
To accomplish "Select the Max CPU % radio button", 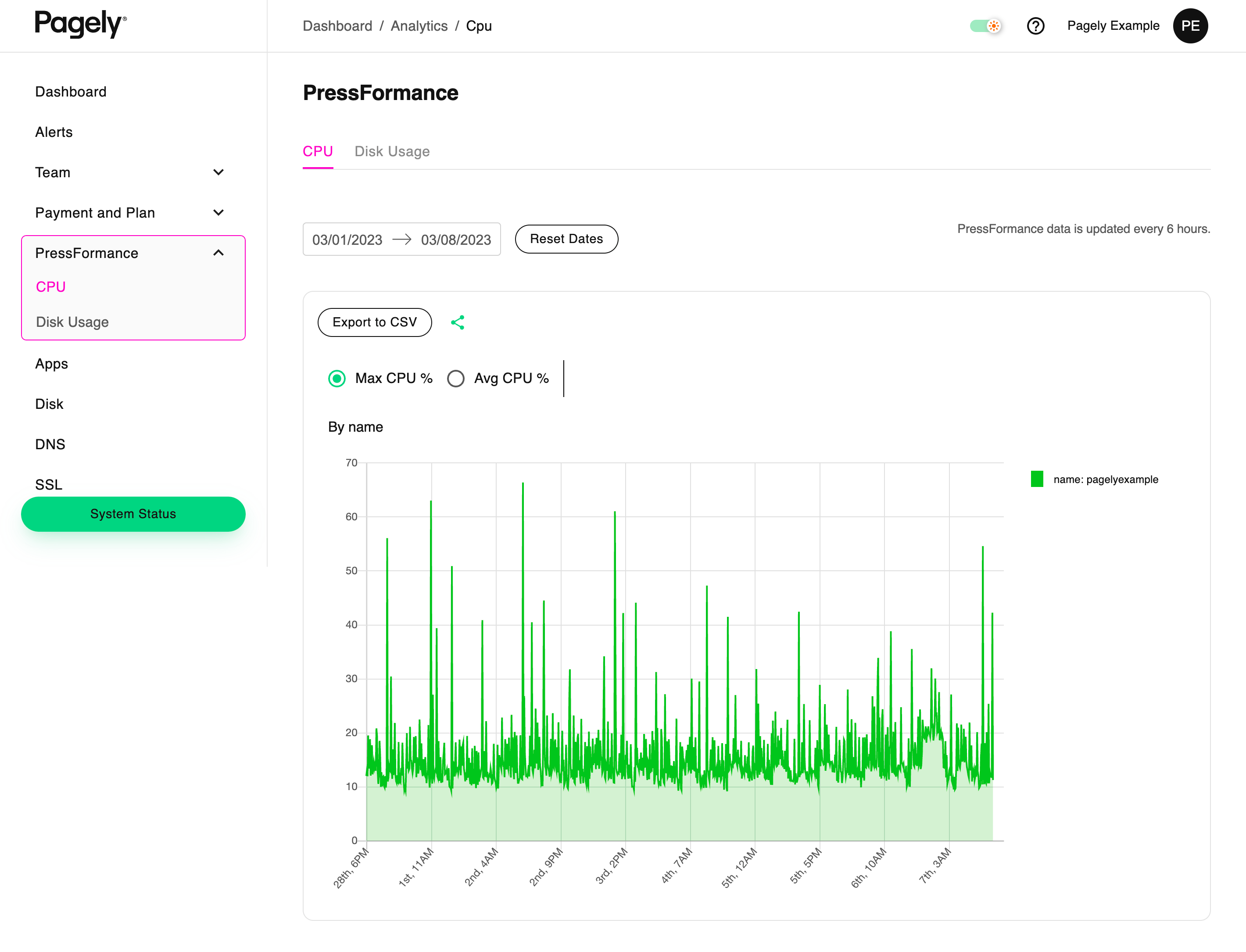I will (x=337, y=379).
